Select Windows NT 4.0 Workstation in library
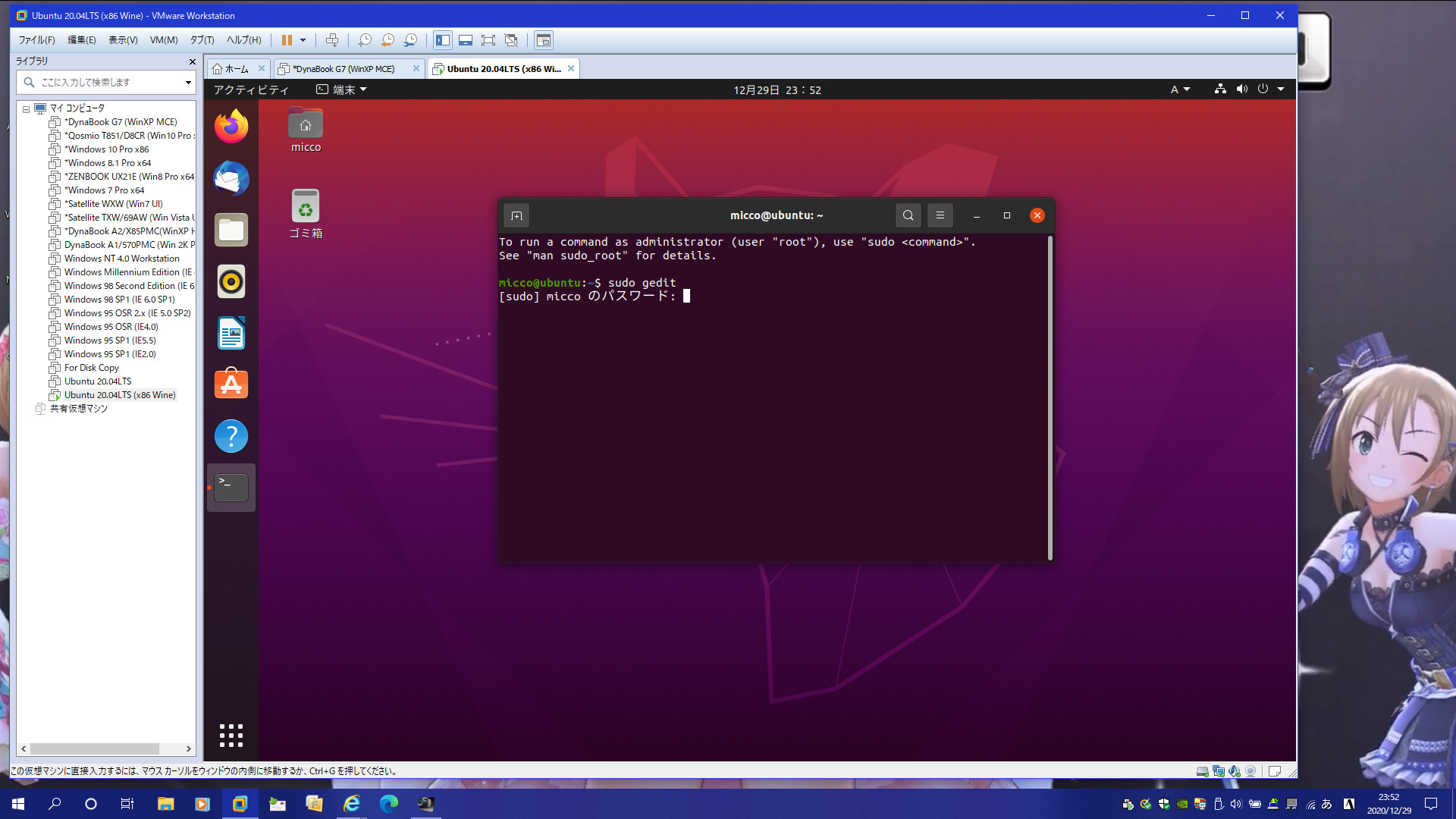 pyautogui.click(x=121, y=259)
